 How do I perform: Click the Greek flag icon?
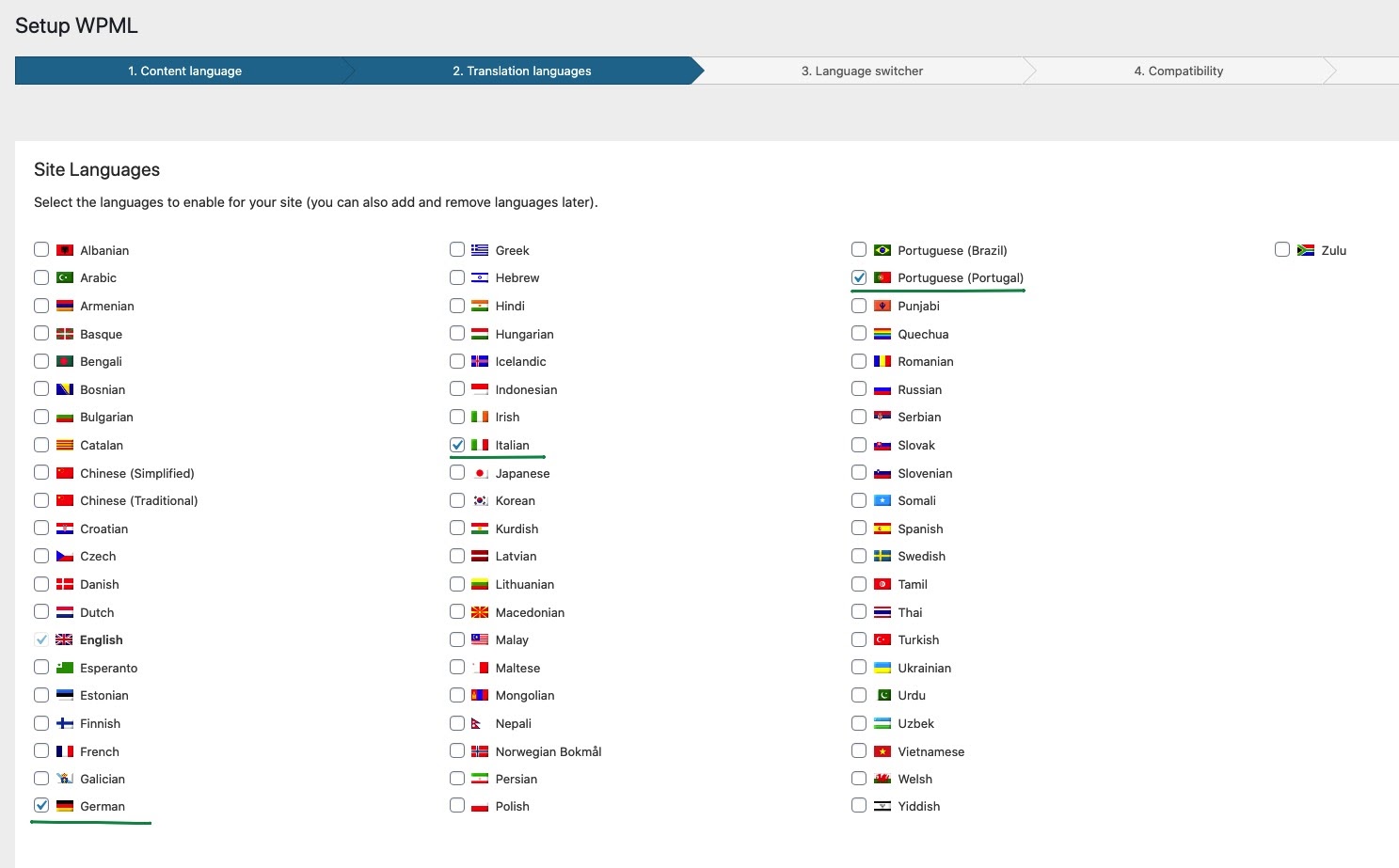480,250
